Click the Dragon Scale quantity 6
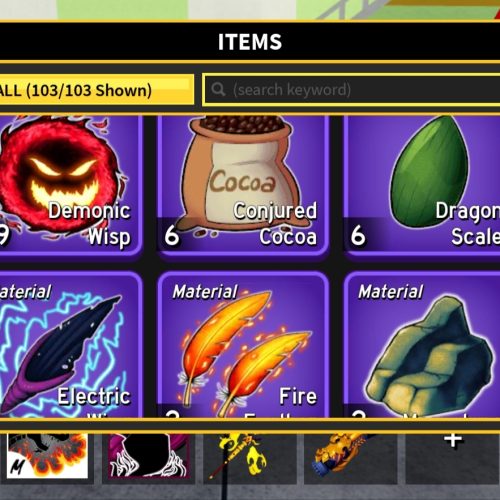 pyautogui.click(x=358, y=235)
